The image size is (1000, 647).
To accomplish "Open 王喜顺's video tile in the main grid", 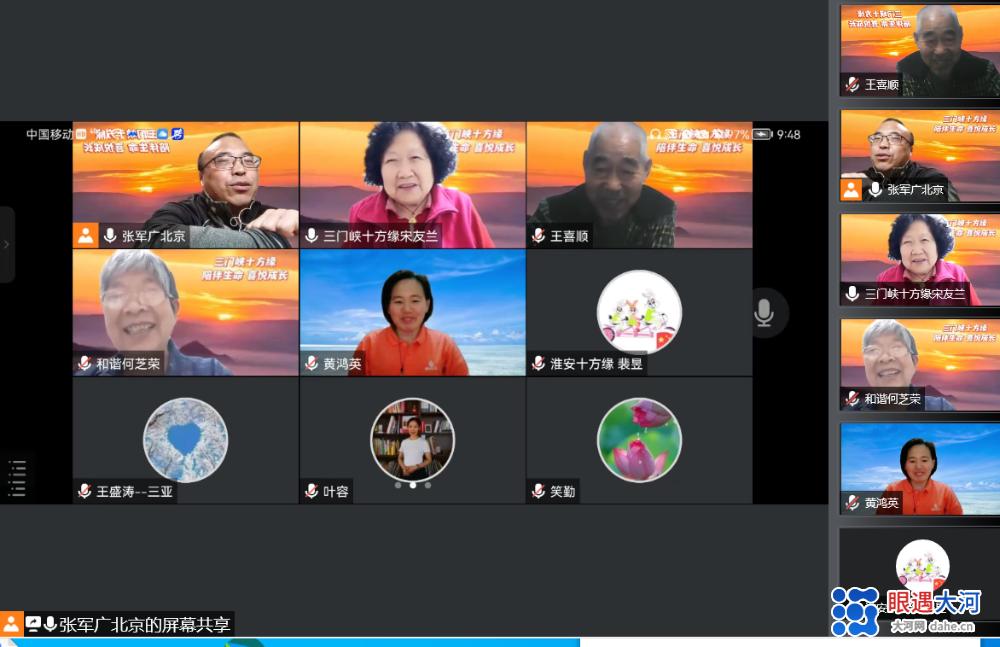I will [640, 185].
